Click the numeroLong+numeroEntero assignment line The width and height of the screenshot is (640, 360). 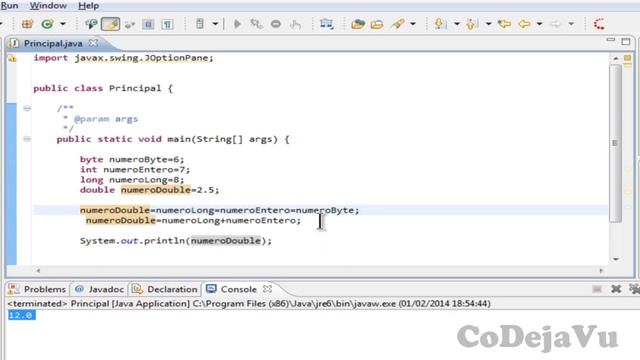tap(193, 220)
